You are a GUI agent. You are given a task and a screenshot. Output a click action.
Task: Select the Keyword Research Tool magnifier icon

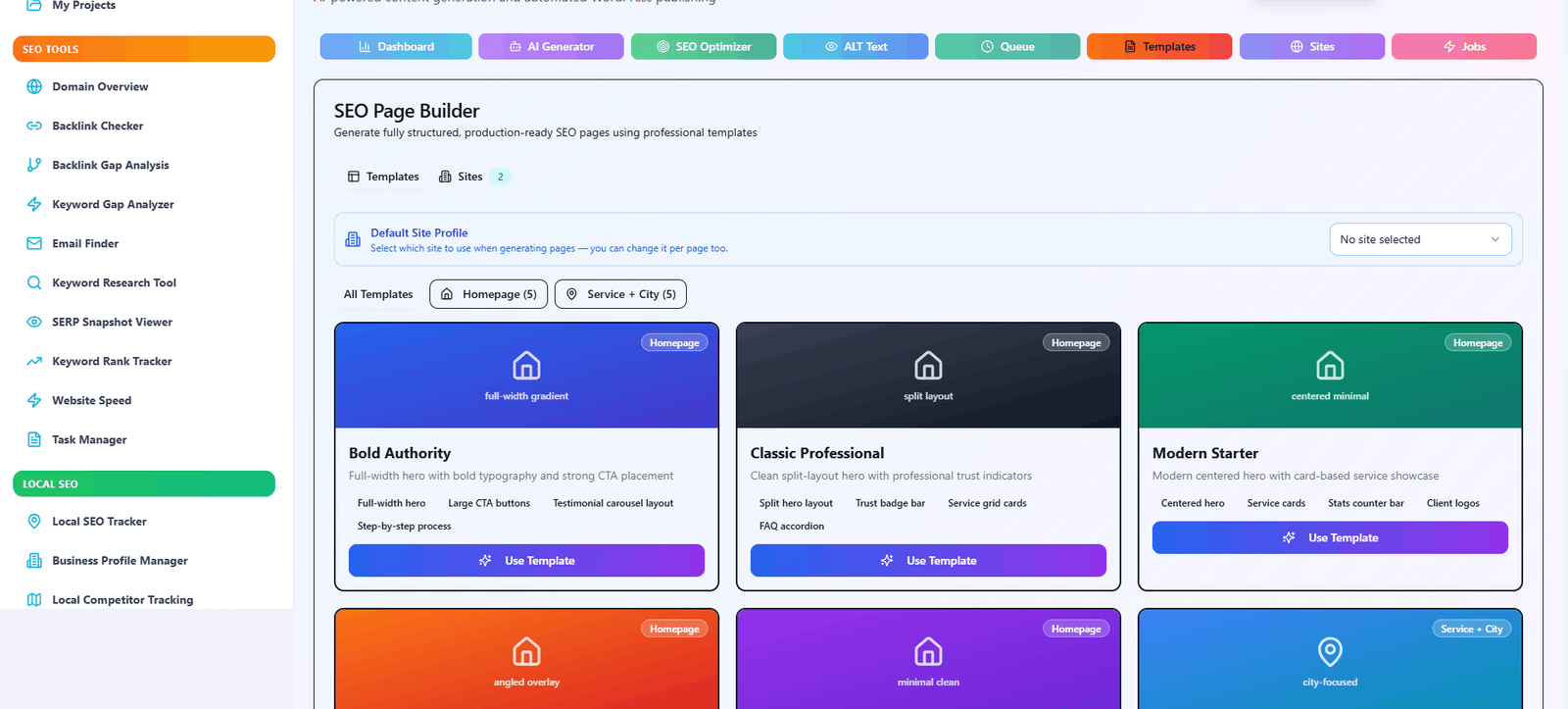click(x=34, y=282)
